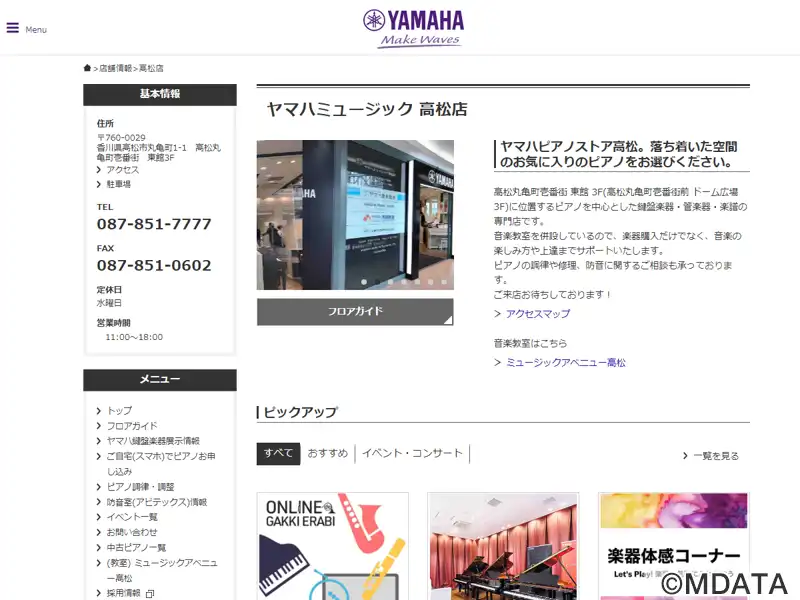
Task: Click the postal code 〒760-0029
Action: click(x=121, y=138)
